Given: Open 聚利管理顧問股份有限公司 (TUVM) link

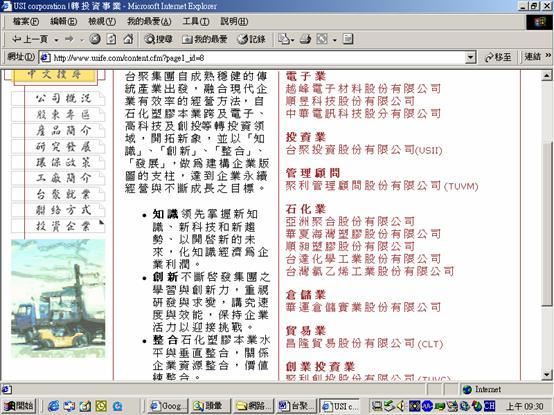Looking at the screenshot, I should 382,186.
